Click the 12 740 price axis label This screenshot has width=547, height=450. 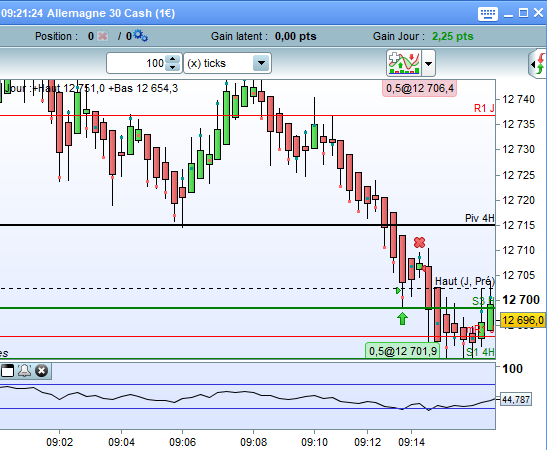coord(519,99)
